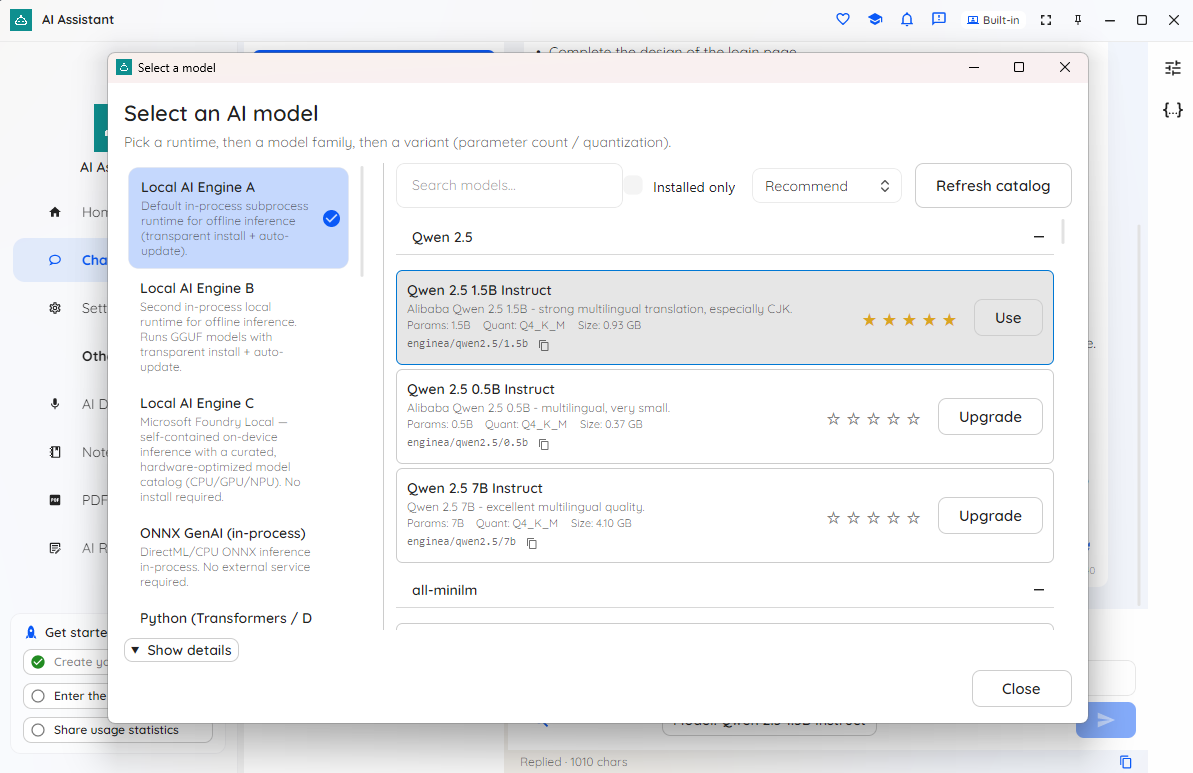Click the model catalog scrollbar
Screen dimensions: 1193x773
point(1063,231)
